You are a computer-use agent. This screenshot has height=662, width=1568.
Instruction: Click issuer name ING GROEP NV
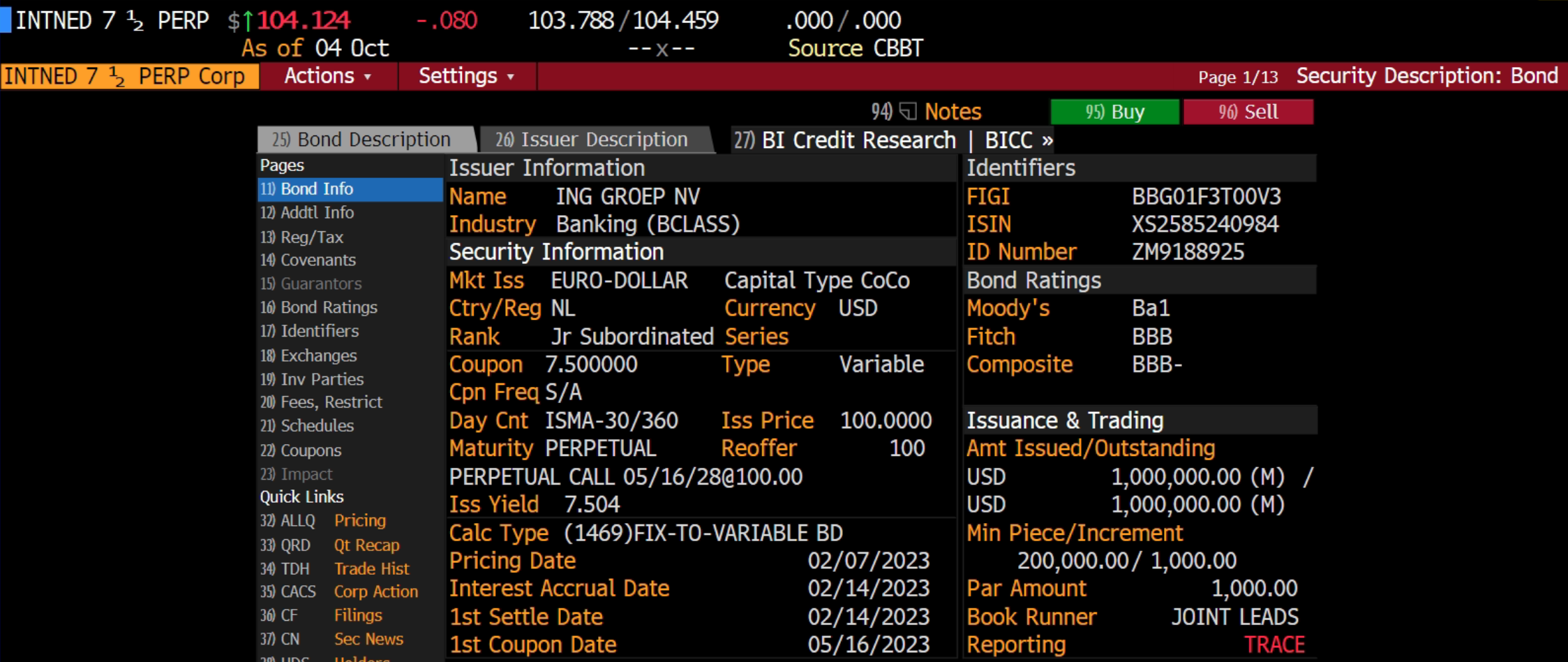[628, 196]
